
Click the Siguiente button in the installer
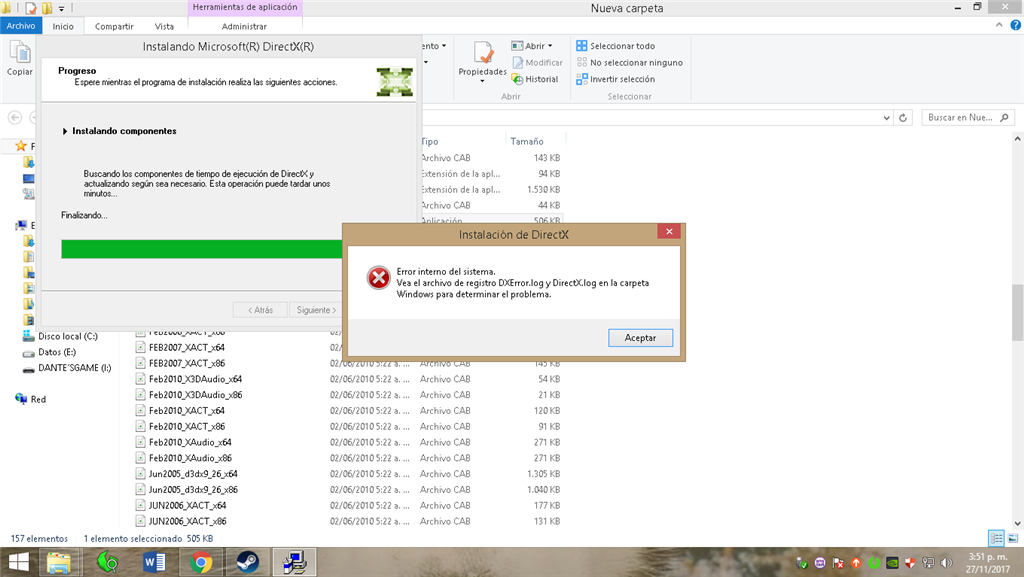(x=315, y=310)
